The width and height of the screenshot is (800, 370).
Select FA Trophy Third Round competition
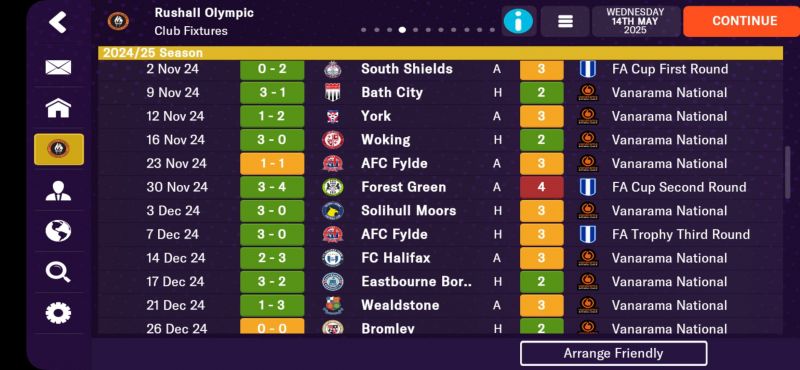coord(681,234)
